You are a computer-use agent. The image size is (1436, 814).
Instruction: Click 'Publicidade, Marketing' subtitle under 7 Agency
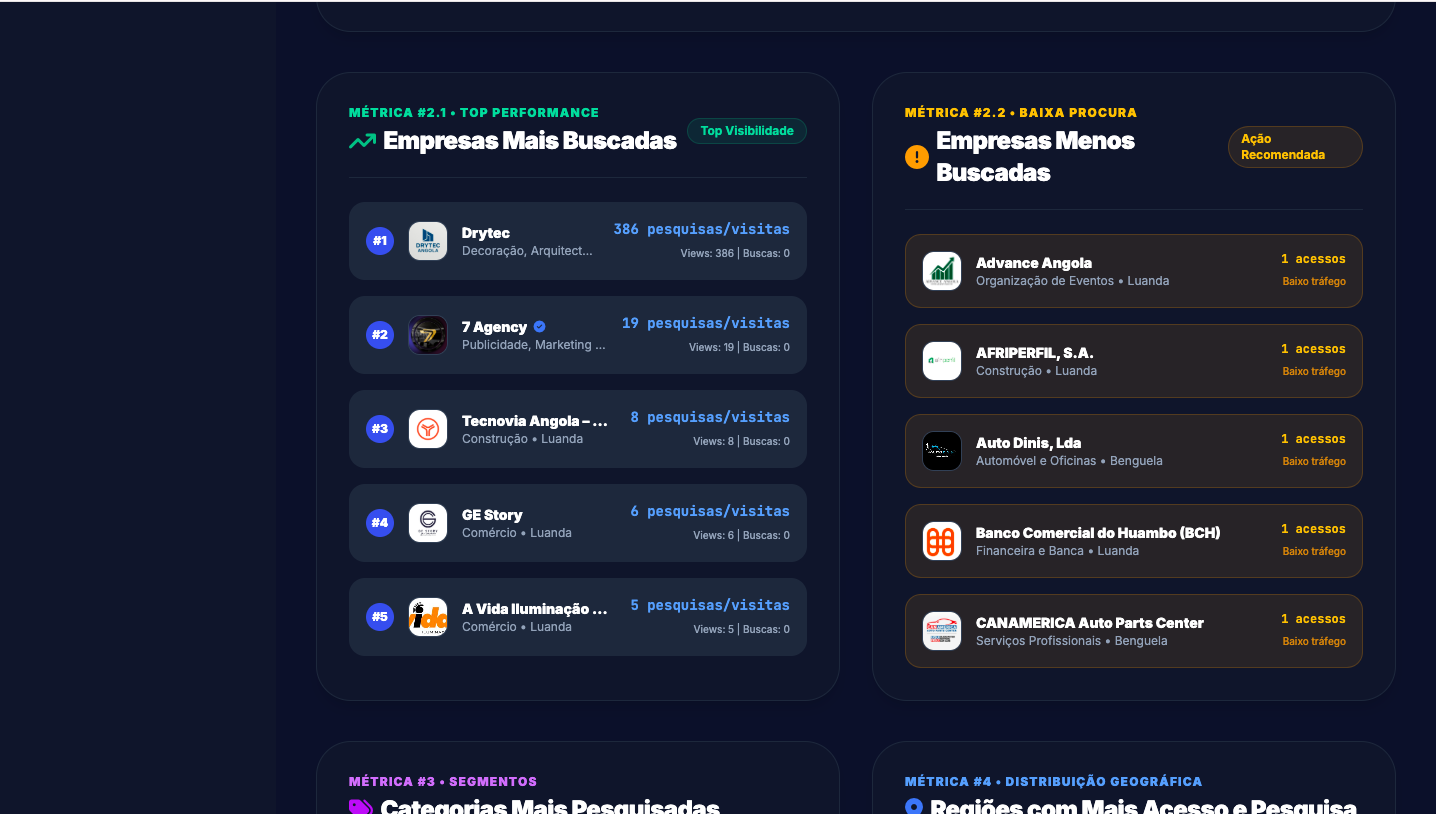534,345
